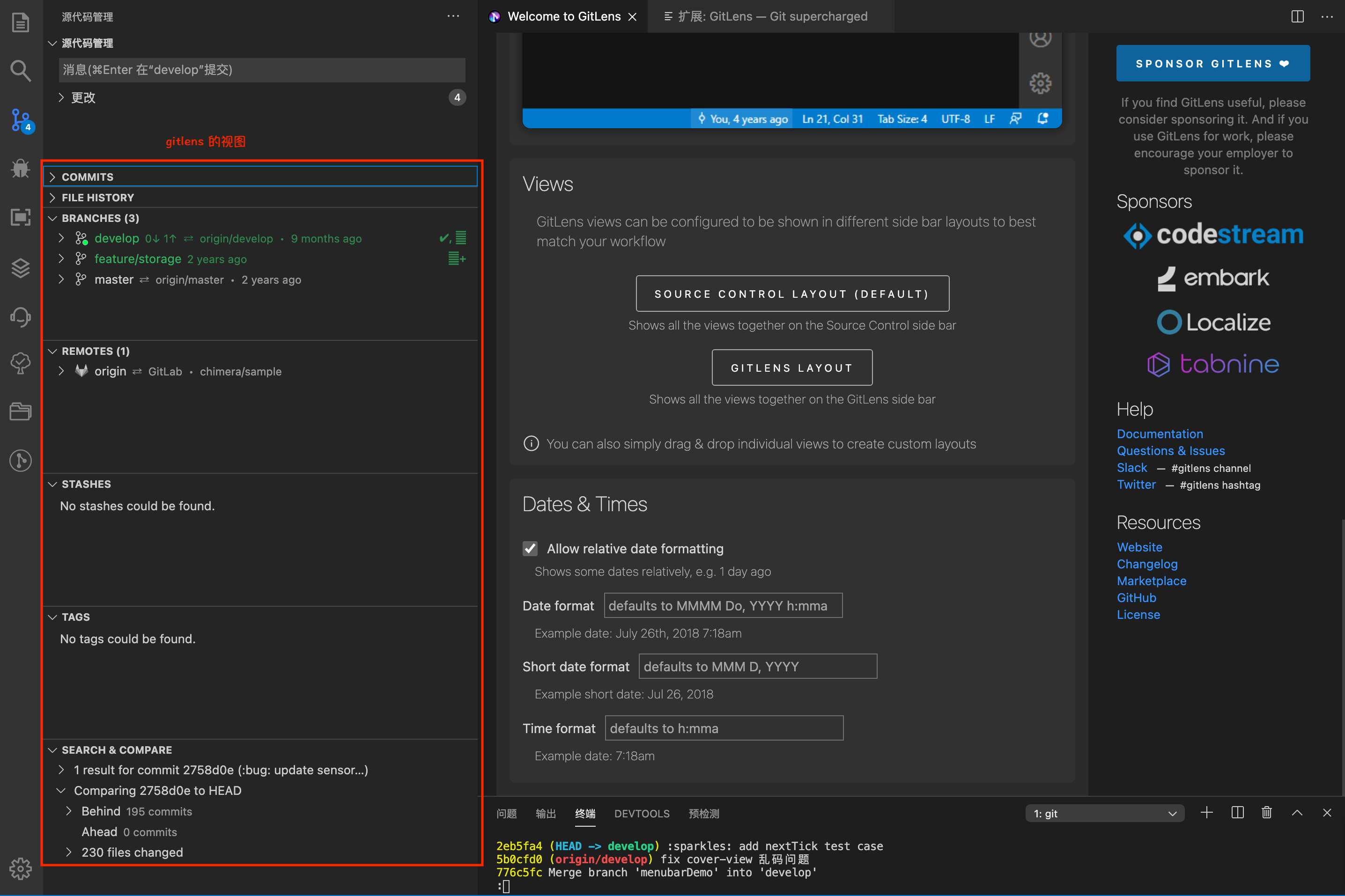Click the Date format input field
This screenshot has width=1345, height=896.
coord(723,605)
